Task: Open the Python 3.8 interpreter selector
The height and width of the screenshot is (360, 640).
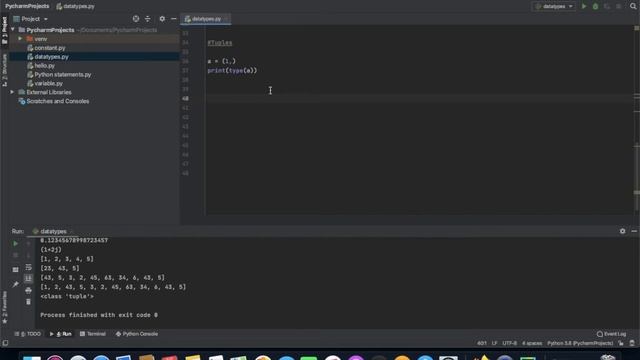Action: [580, 343]
